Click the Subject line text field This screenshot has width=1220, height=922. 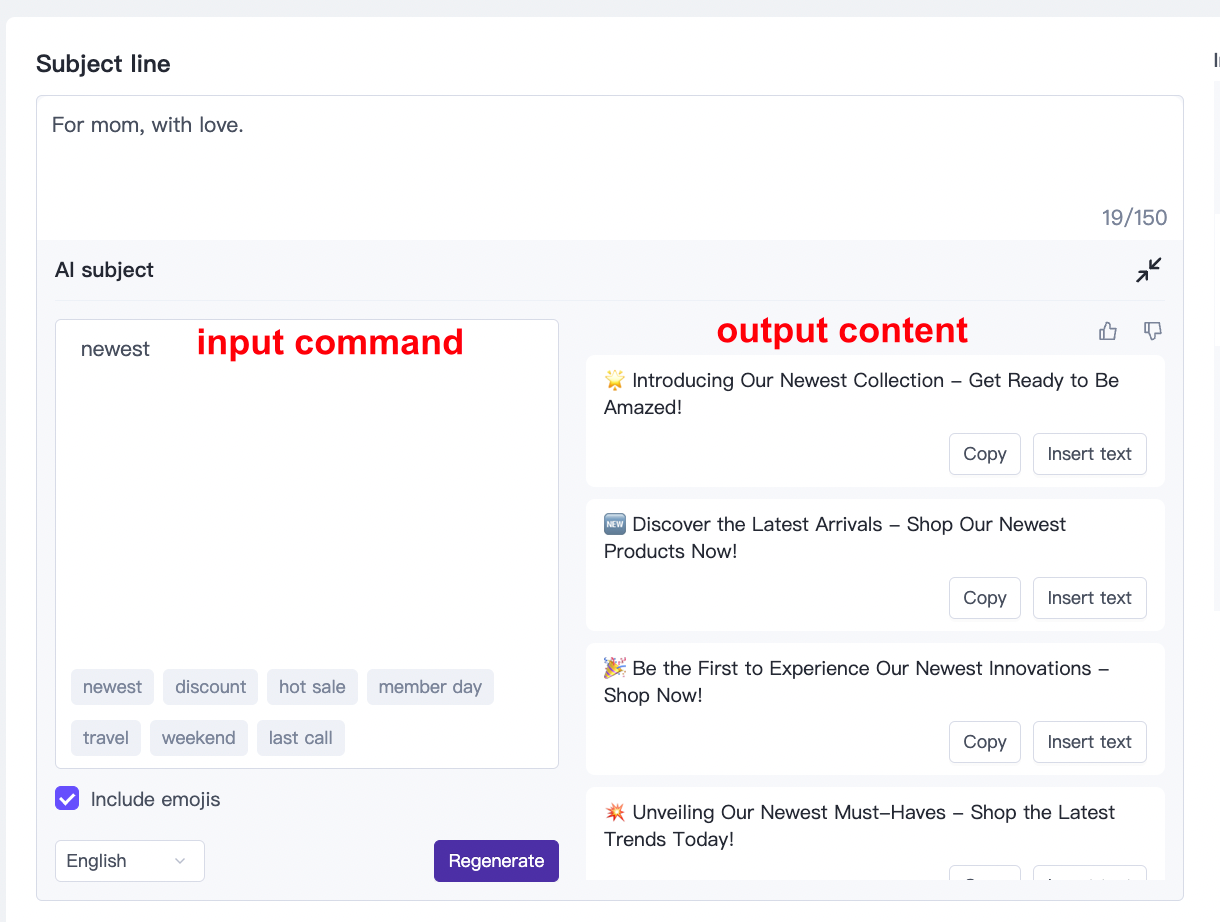(x=609, y=160)
